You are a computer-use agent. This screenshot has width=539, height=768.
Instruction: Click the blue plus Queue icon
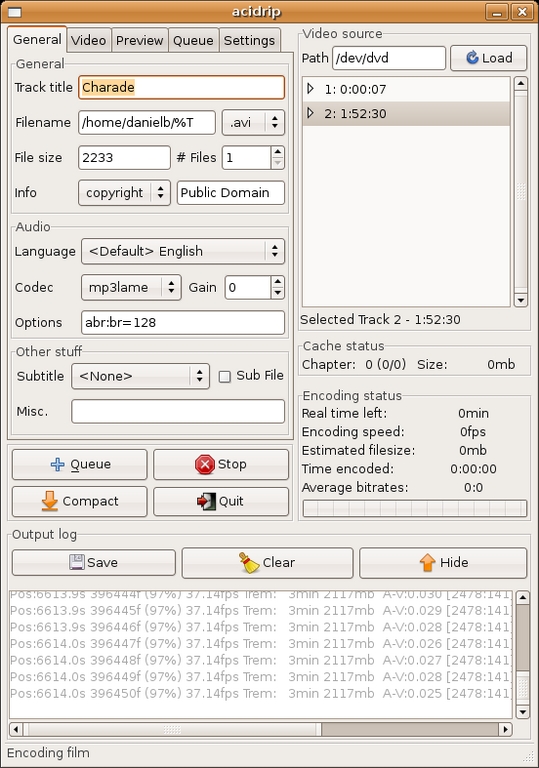(x=57, y=464)
